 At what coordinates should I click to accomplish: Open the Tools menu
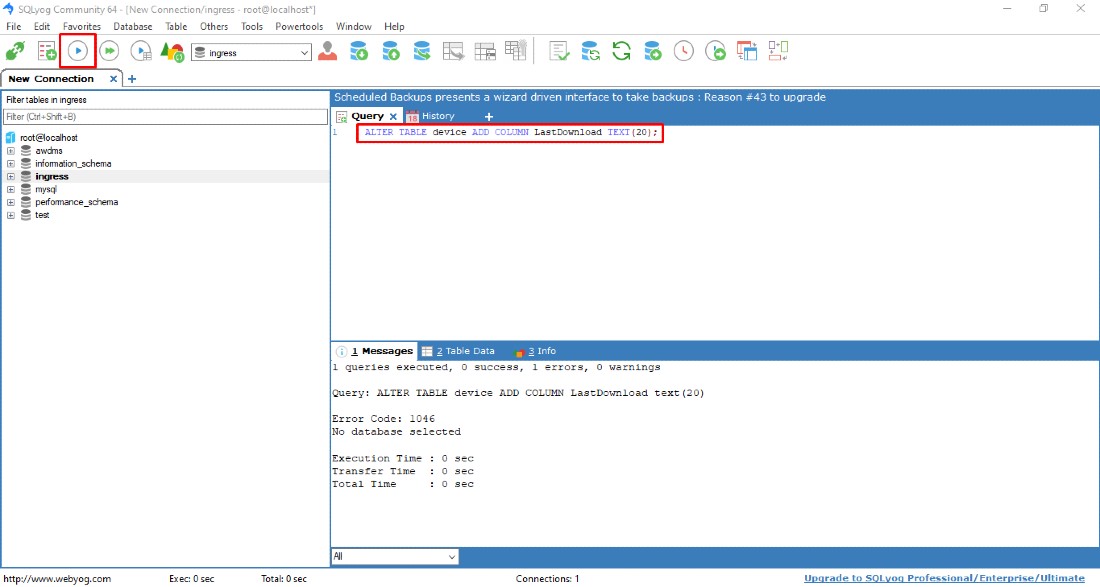click(x=252, y=27)
